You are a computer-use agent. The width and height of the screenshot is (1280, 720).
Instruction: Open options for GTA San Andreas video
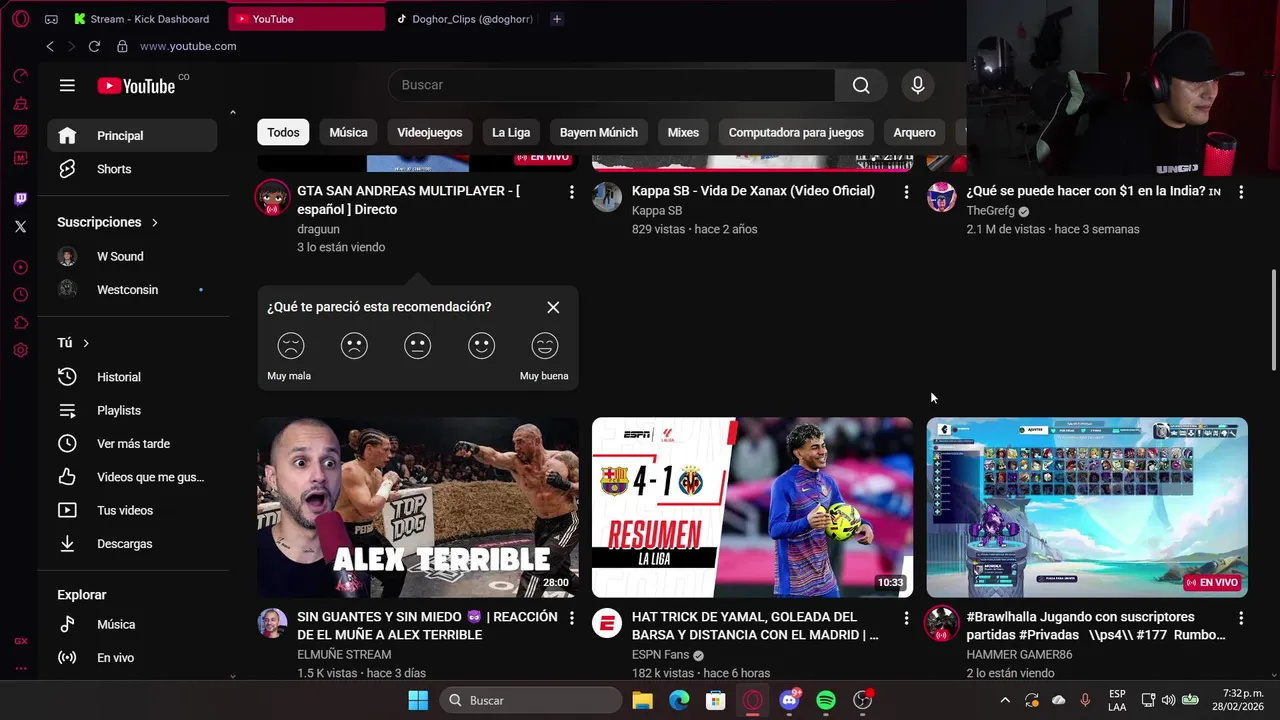571,191
